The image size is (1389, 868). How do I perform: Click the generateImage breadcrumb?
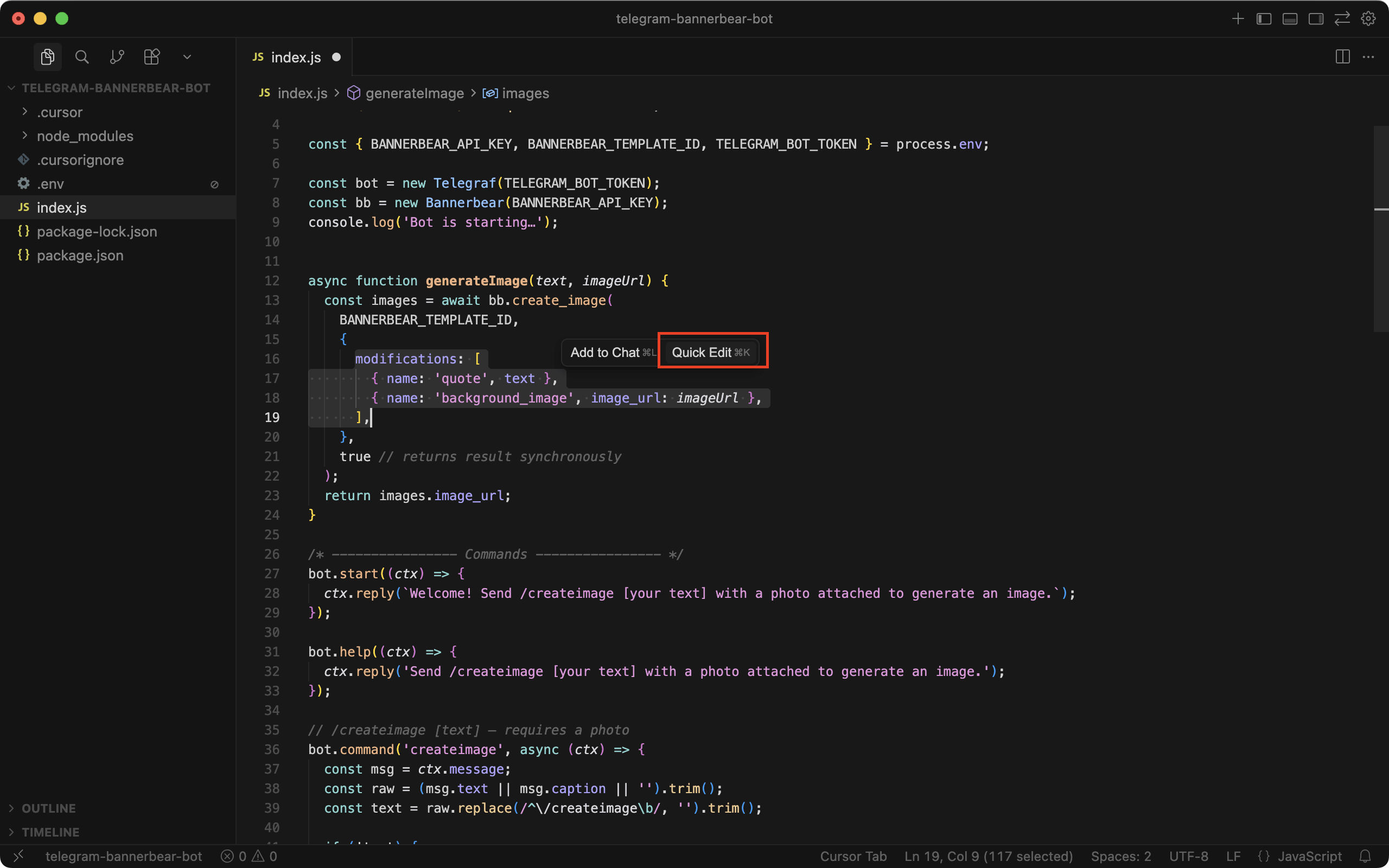(x=415, y=93)
